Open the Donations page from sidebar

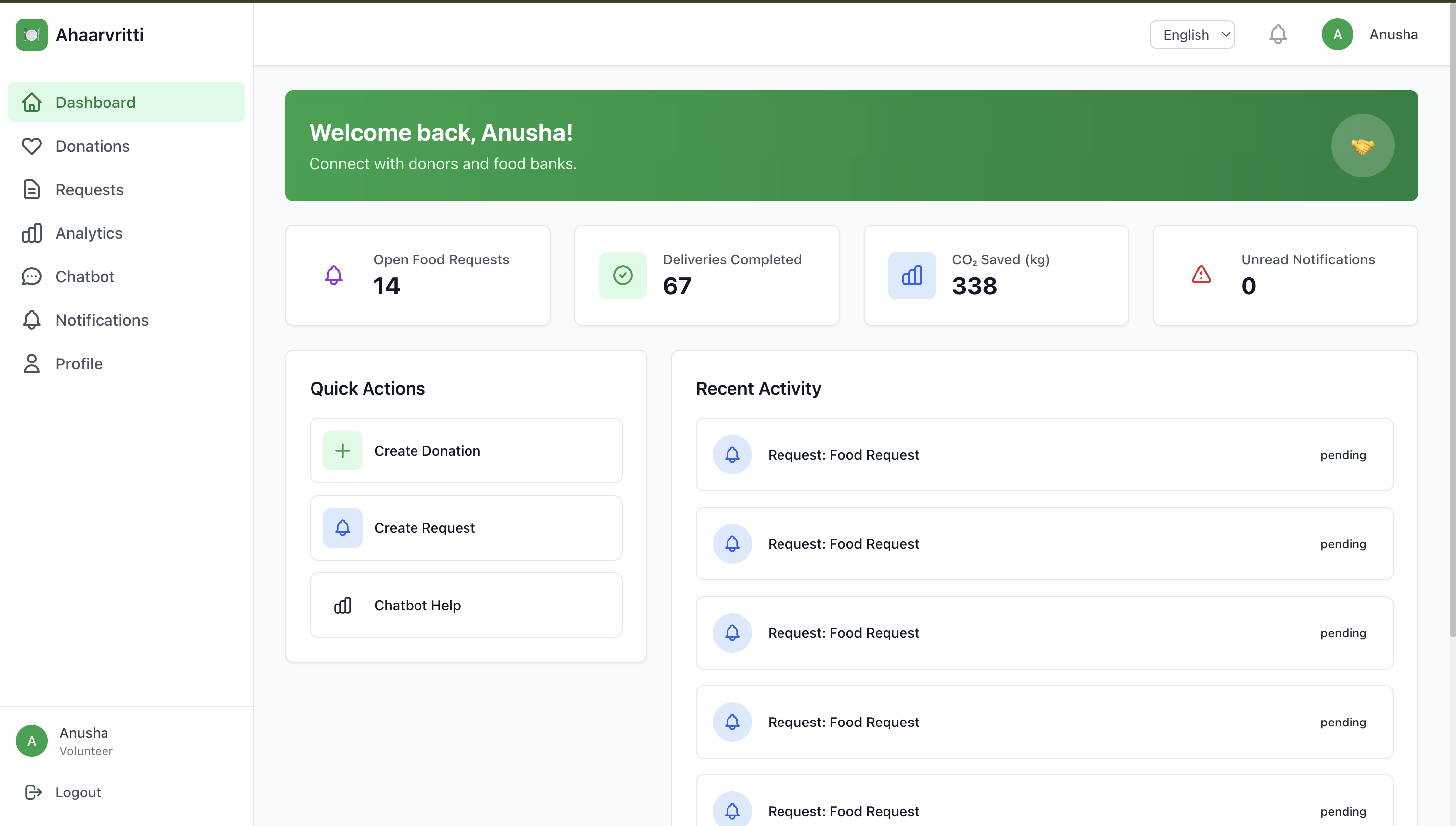[93, 146]
